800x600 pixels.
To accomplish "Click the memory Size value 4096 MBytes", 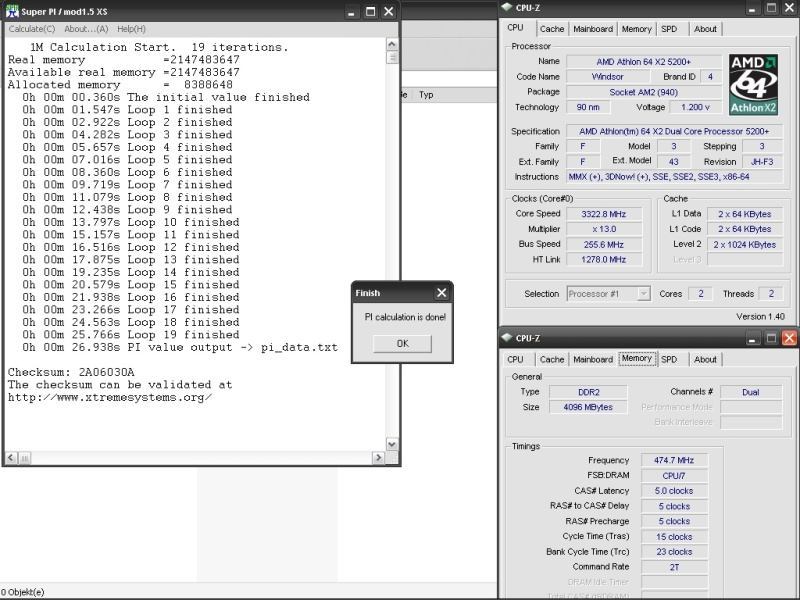I will (x=588, y=407).
